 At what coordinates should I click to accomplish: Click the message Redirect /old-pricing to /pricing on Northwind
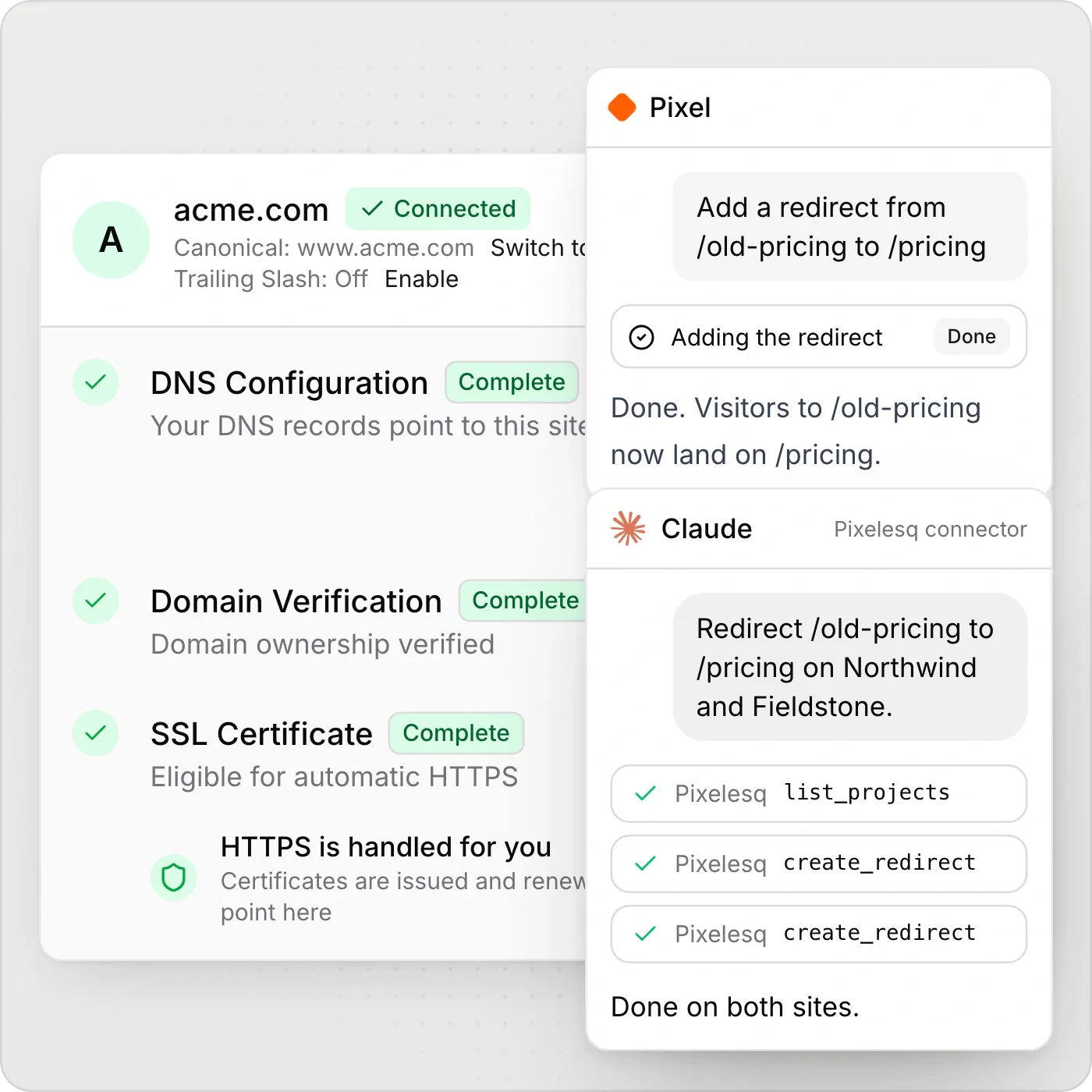point(850,667)
